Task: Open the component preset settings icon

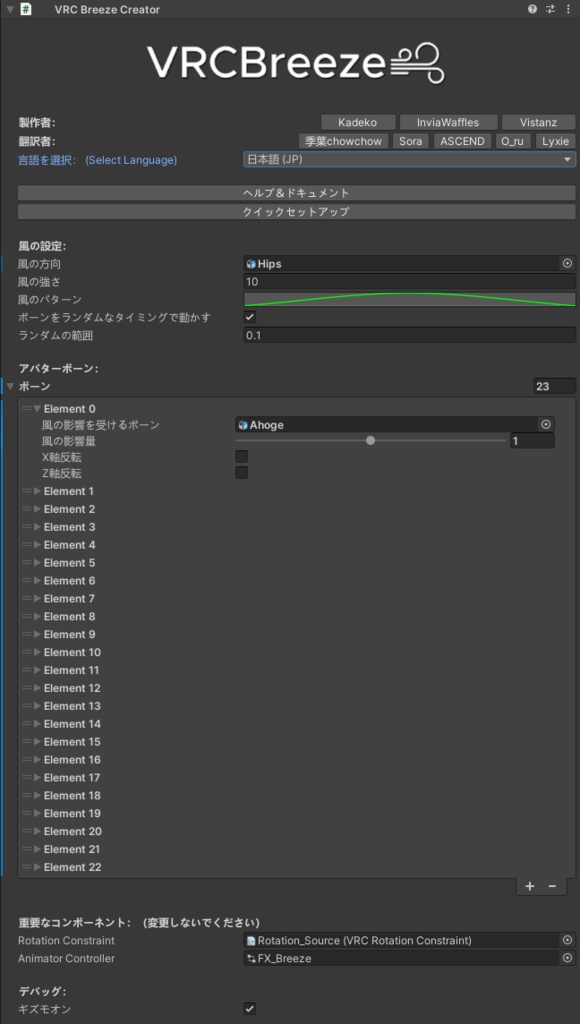Action: [x=550, y=9]
